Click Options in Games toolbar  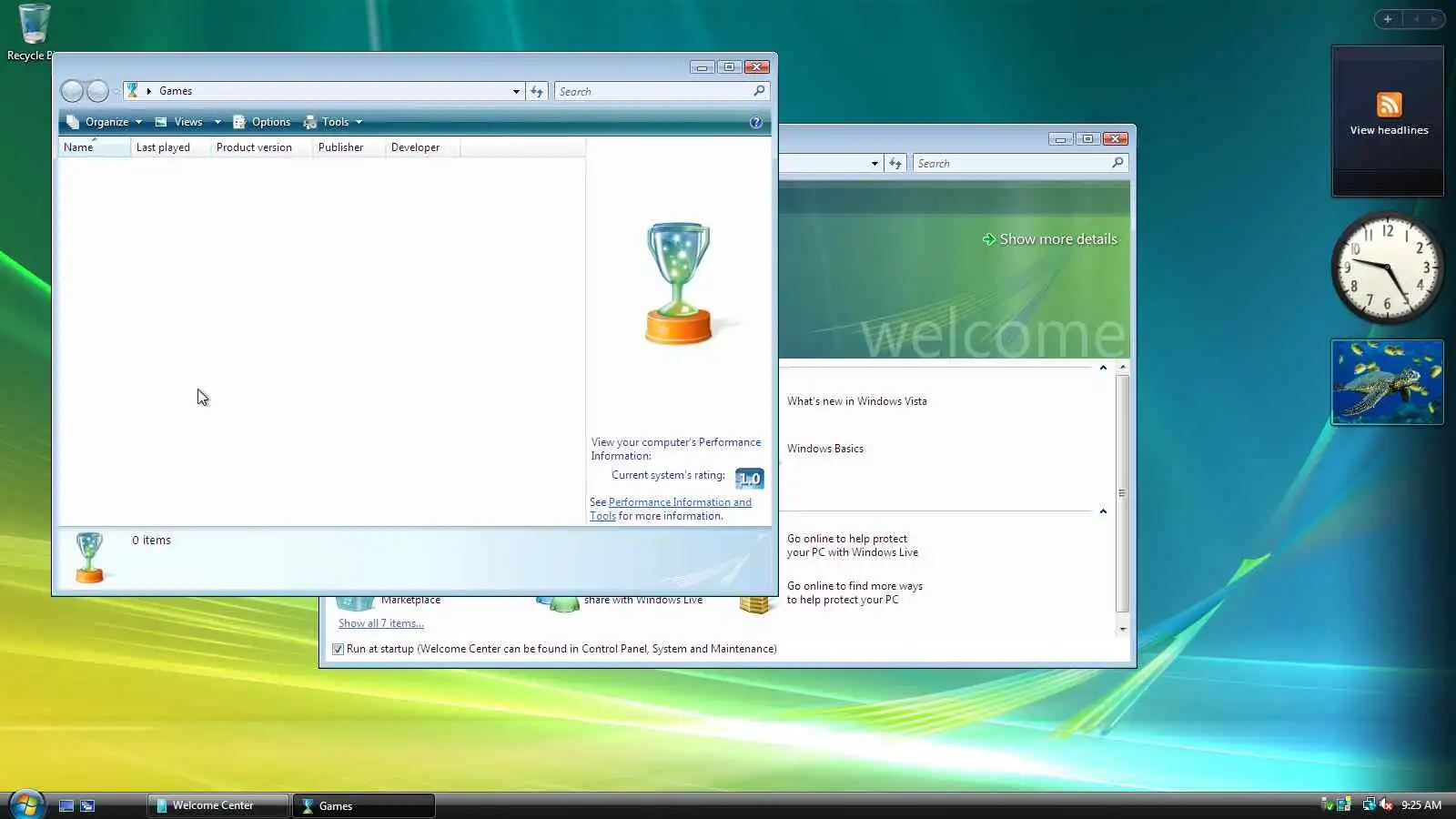(x=262, y=122)
